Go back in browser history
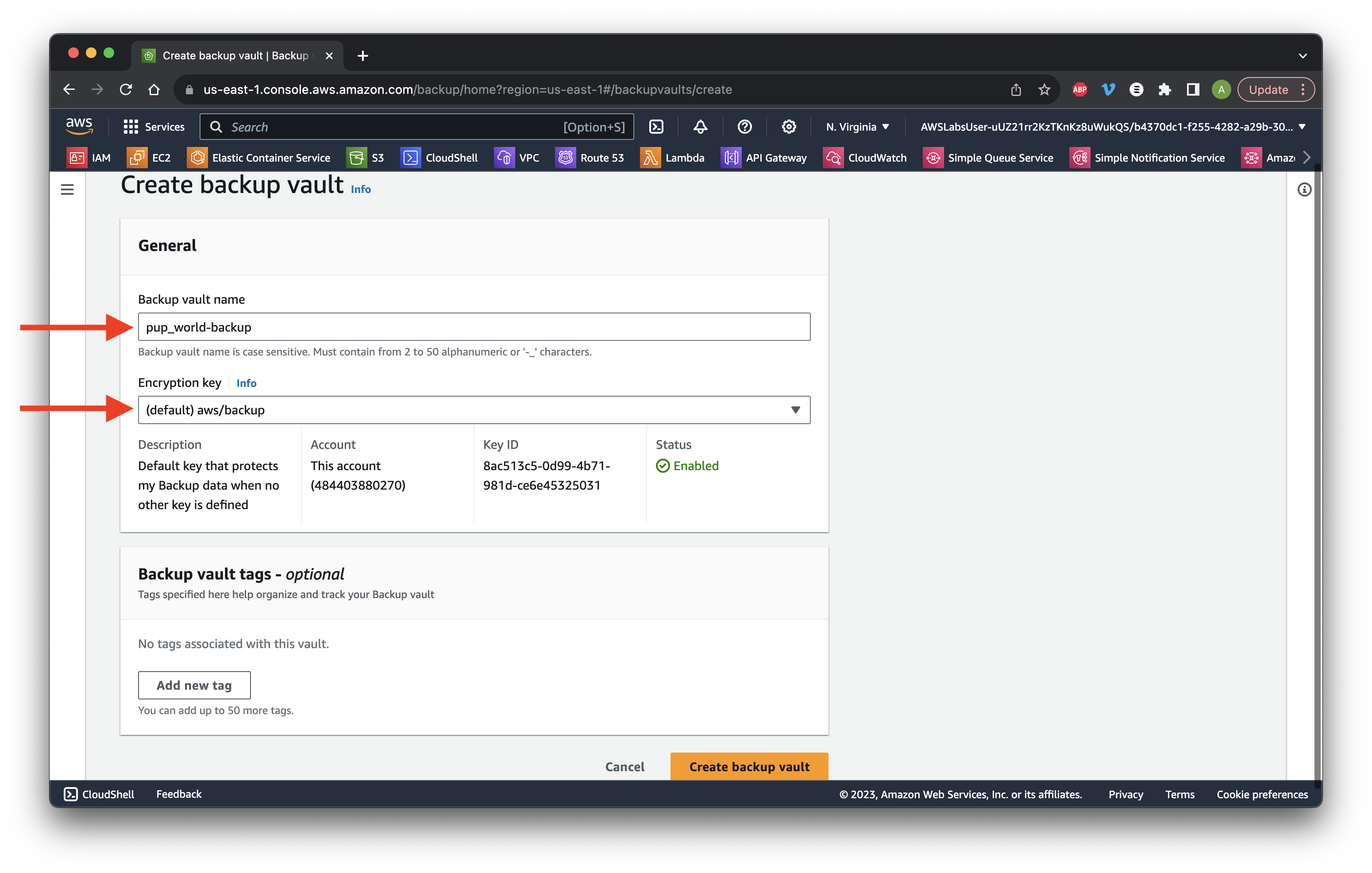 coord(69,89)
